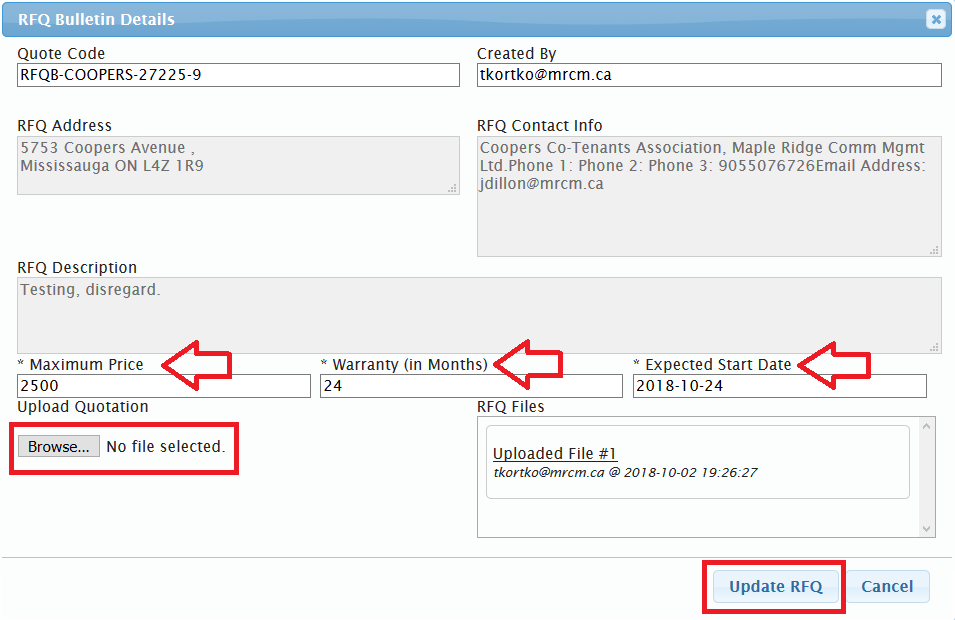Viewport: 955px width, 620px height.
Task: Click the RFQ Contact Info resize grip
Action: pos(934,250)
